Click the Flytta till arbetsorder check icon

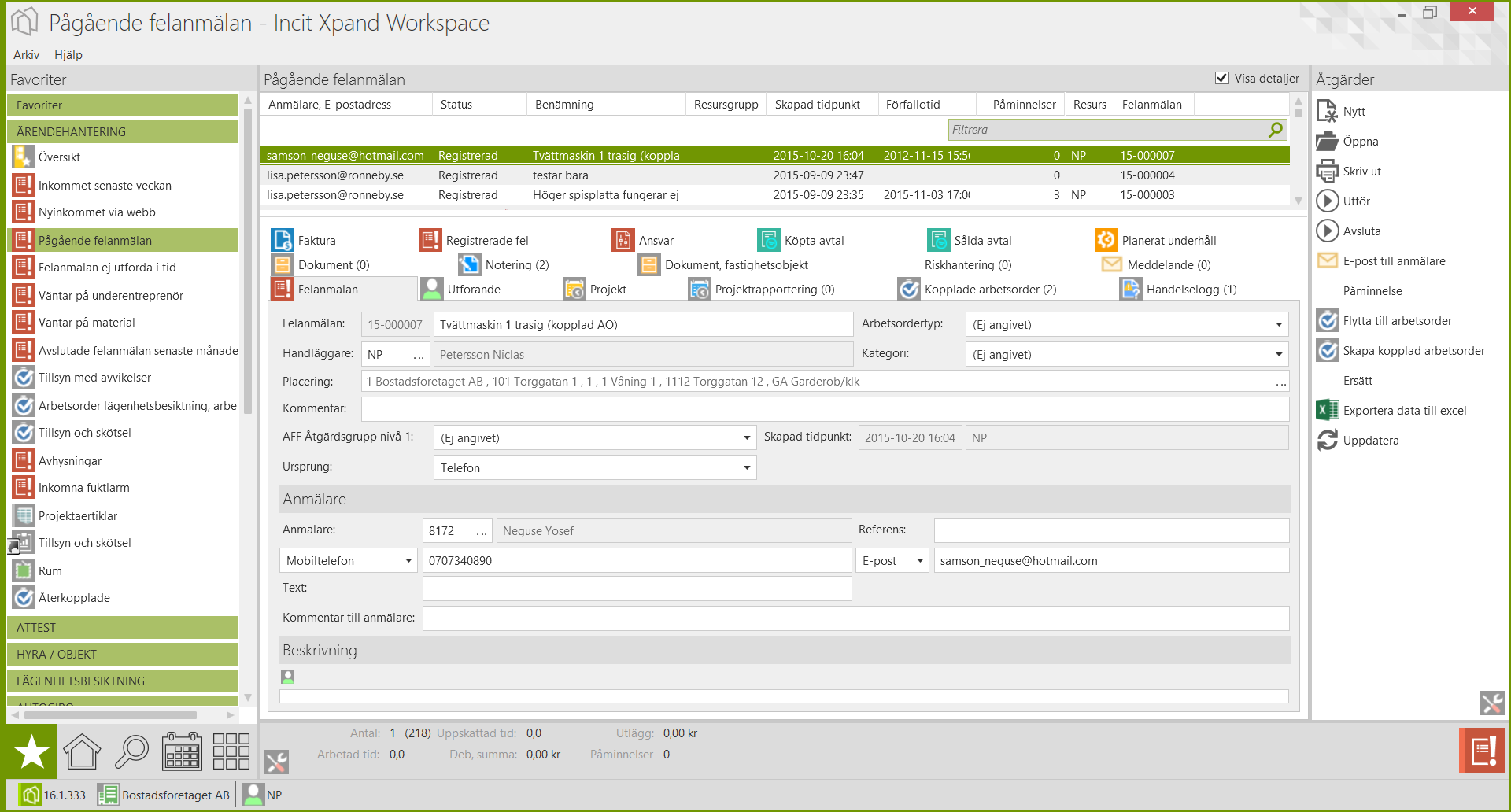(1327, 320)
